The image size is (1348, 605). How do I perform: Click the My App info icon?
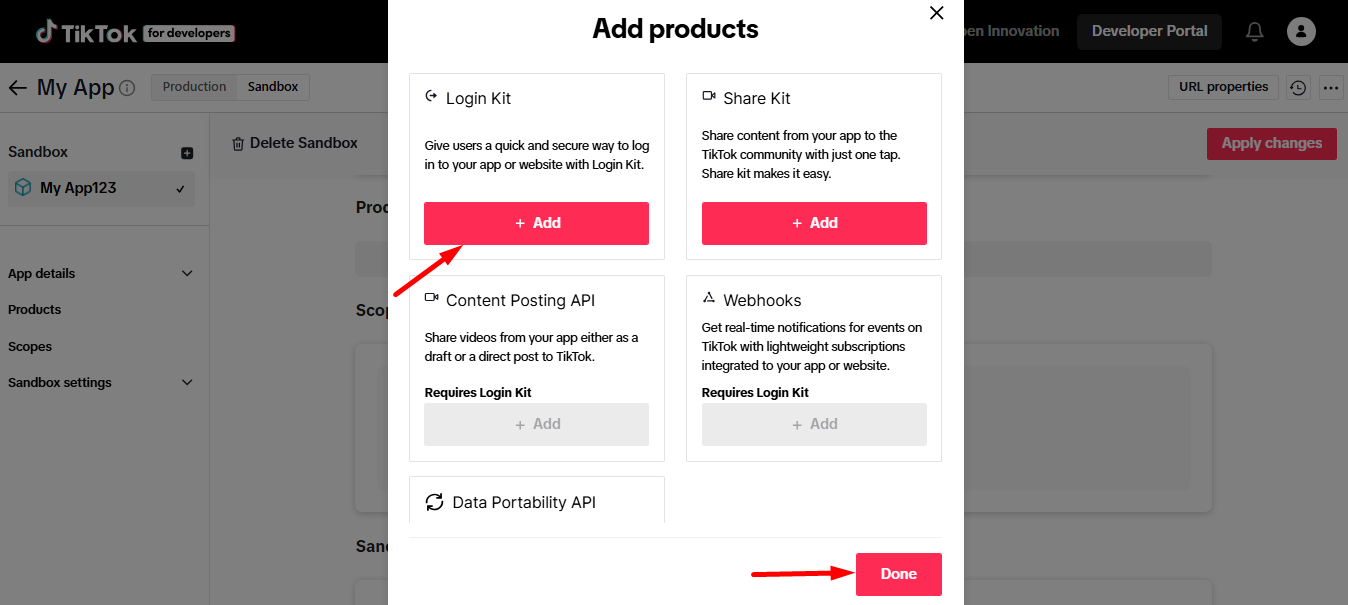click(x=126, y=88)
